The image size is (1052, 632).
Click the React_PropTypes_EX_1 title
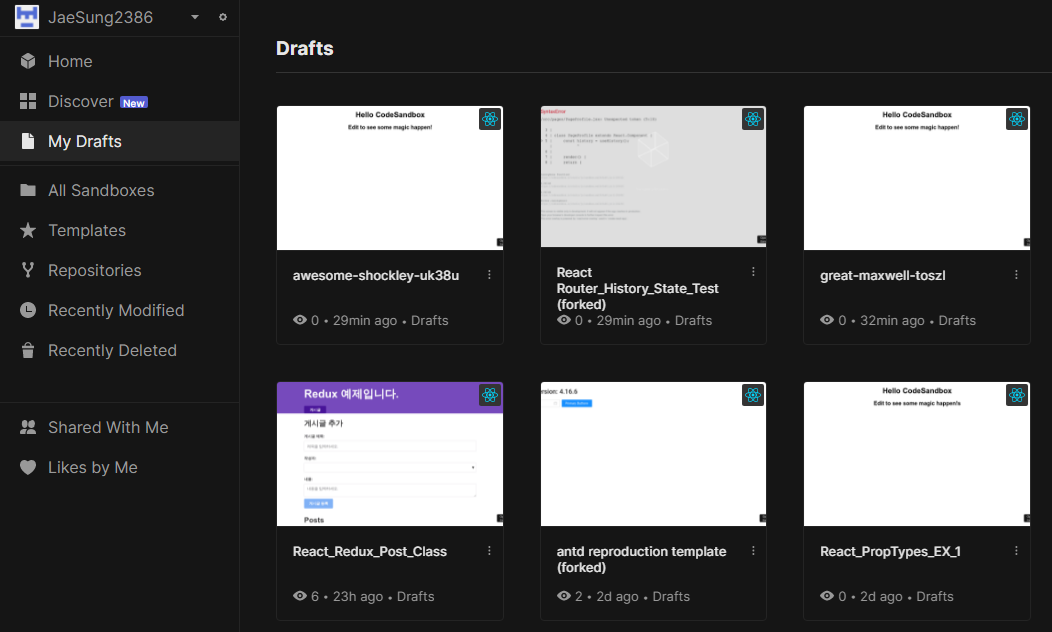tap(890, 551)
